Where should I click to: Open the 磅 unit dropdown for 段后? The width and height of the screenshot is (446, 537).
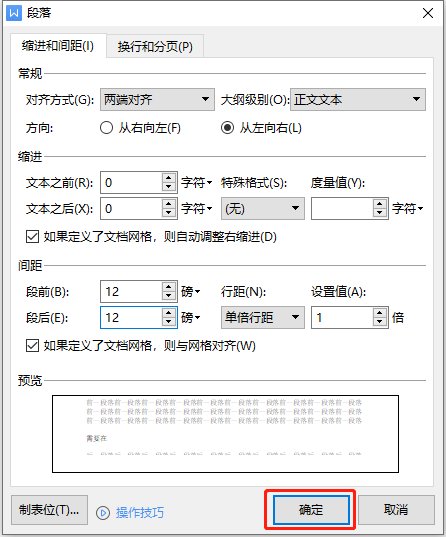click(x=191, y=318)
